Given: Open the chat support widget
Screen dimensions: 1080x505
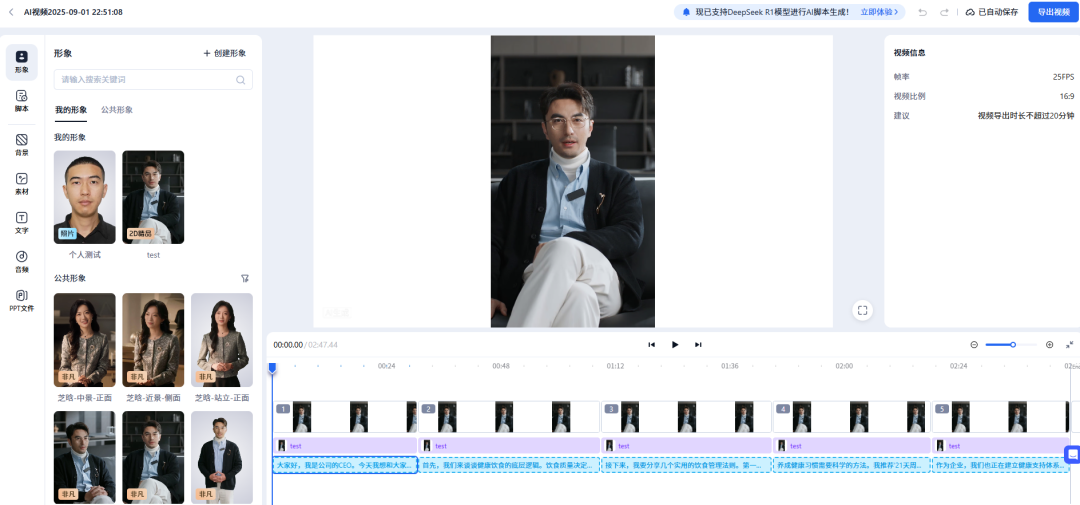Looking at the screenshot, I should coord(1072,455).
